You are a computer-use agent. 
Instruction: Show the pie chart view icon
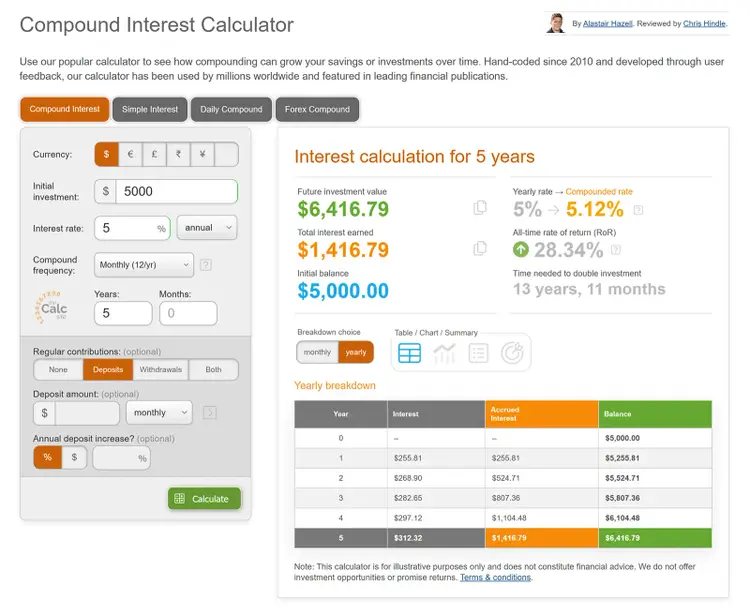pos(512,353)
